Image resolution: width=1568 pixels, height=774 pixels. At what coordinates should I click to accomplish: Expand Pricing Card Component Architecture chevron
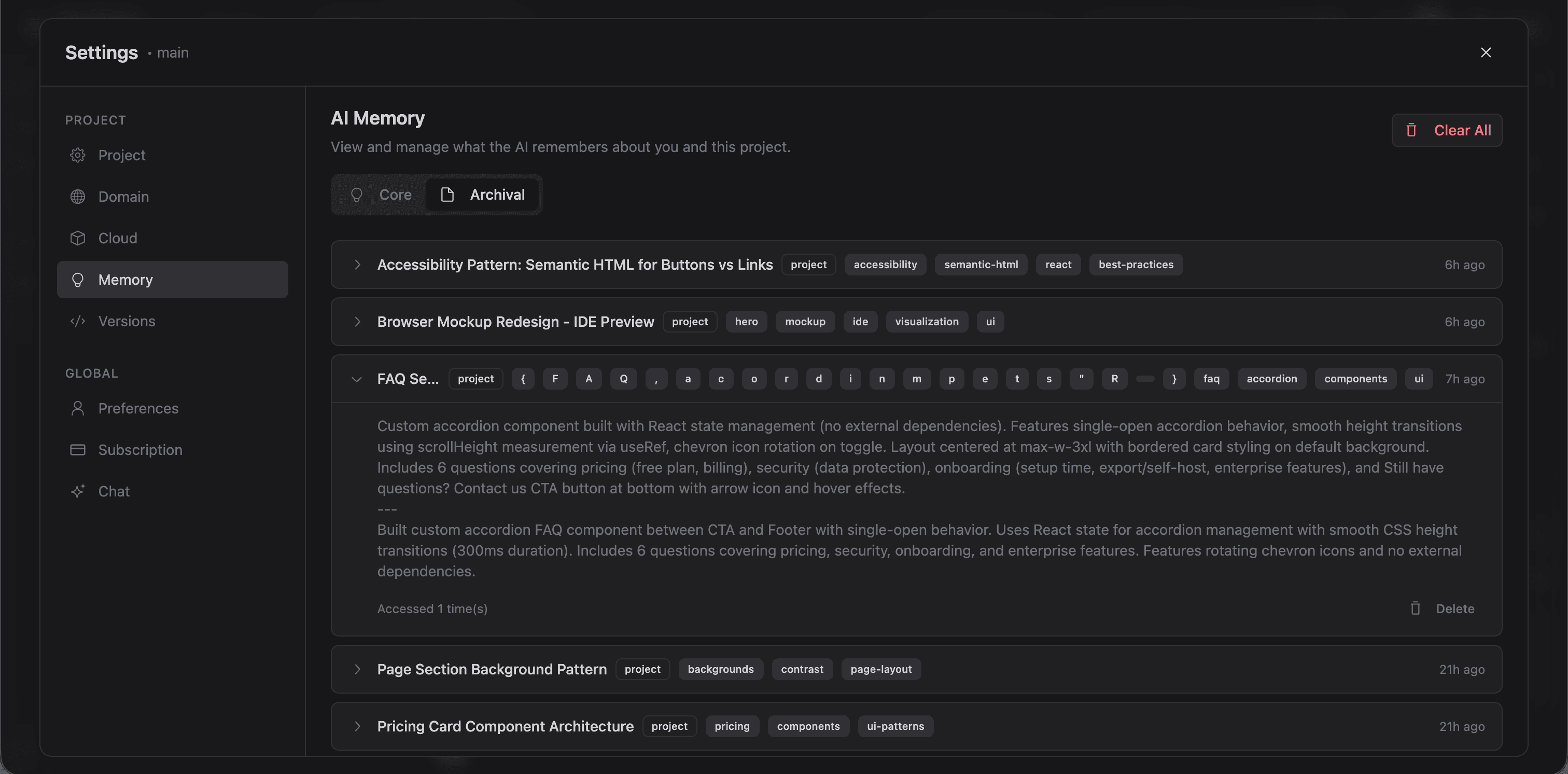tap(357, 726)
